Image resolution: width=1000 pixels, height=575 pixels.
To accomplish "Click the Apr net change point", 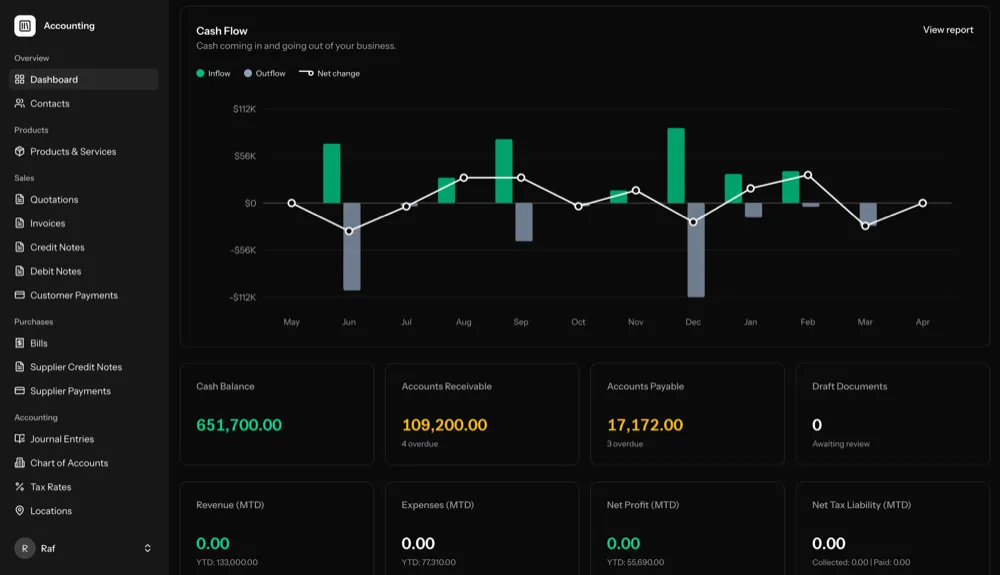I will [923, 203].
